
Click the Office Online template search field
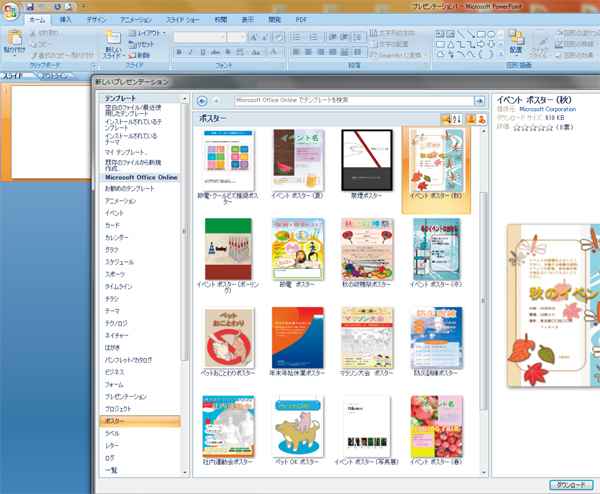[354, 100]
